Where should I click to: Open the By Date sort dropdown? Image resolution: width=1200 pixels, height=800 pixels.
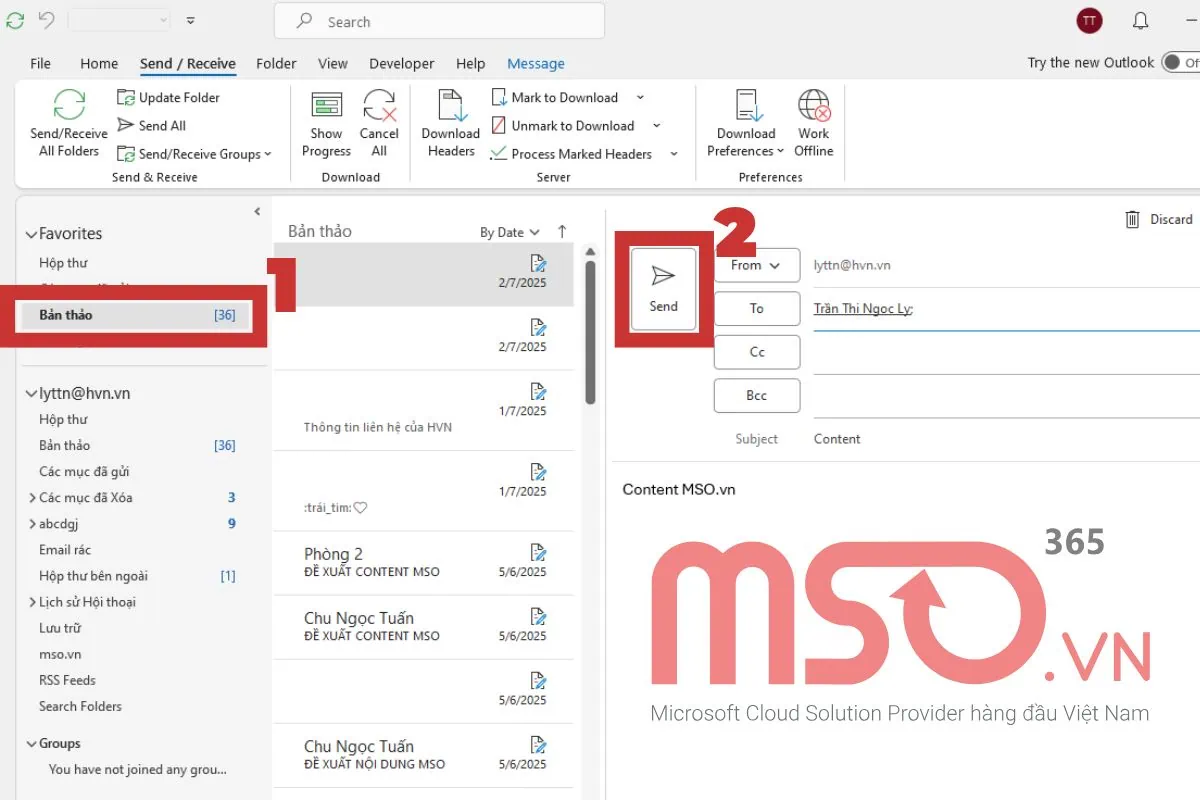[x=509, y=231]
